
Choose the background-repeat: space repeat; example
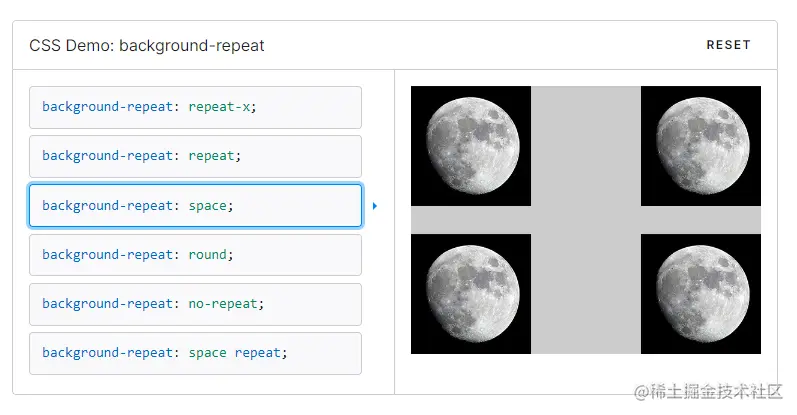195,353
